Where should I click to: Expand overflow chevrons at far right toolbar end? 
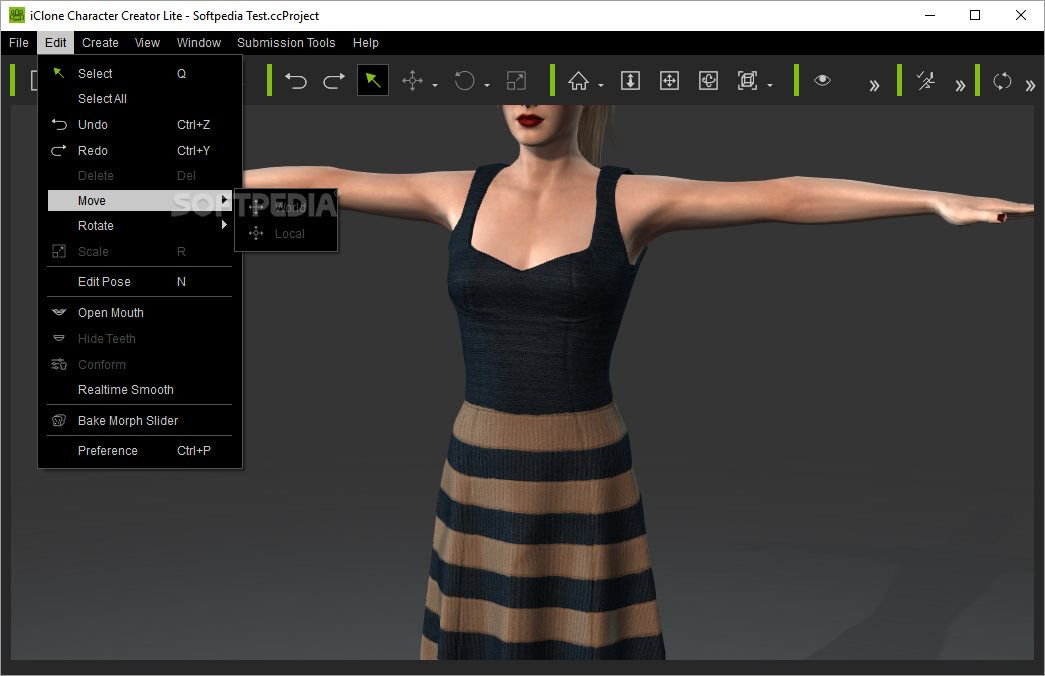[1030, 85]
